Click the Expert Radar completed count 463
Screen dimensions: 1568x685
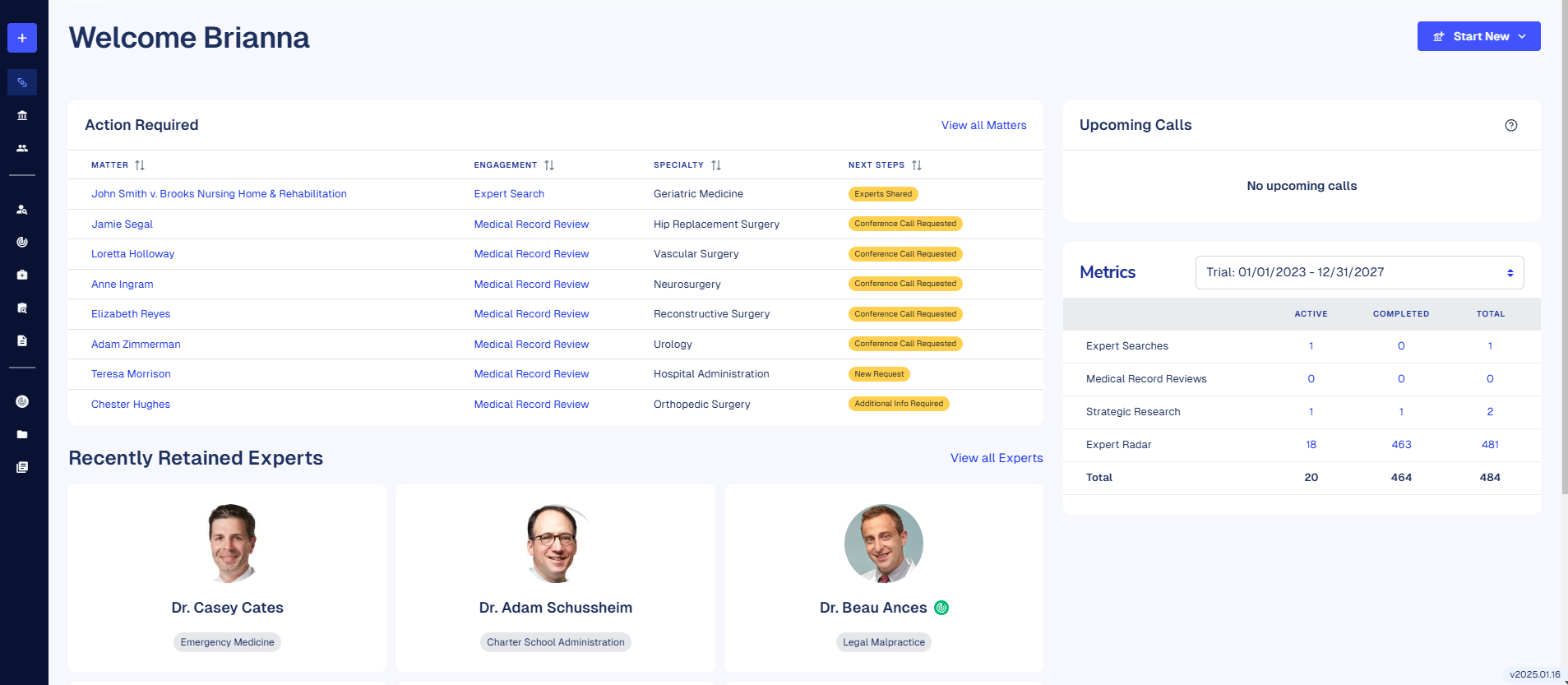tap(1401, 445)
